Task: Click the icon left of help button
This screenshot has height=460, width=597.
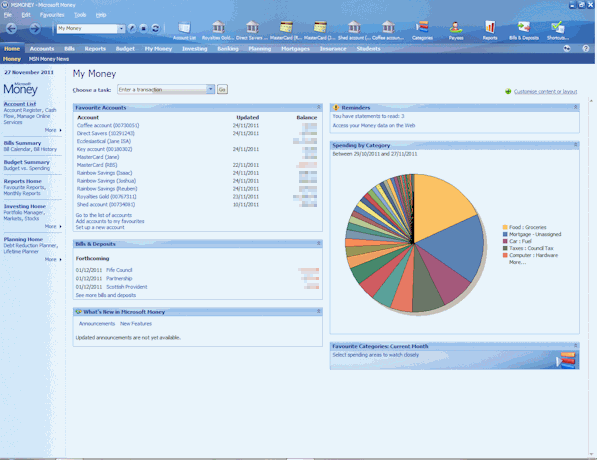Action: [567, 48]
